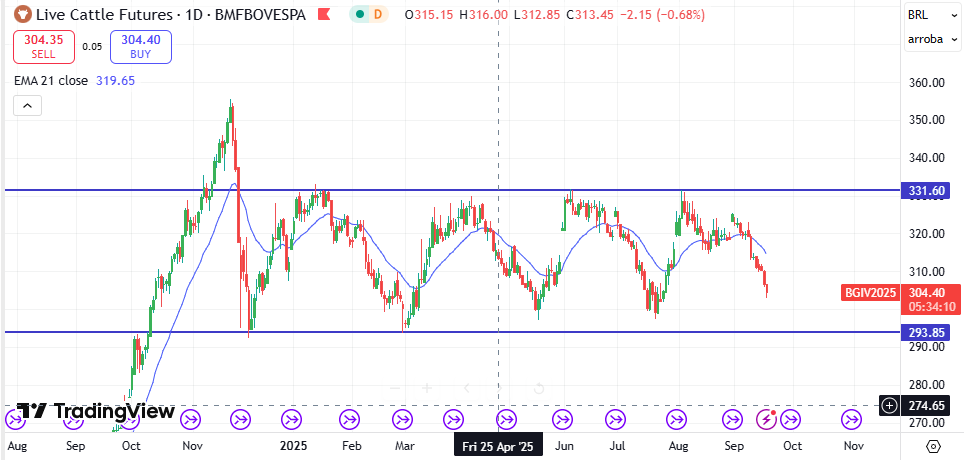The height and width of the screenshot is (460, 964).
Task: Open event marker above the Aug label after Jul
Action: coord(677,421)
